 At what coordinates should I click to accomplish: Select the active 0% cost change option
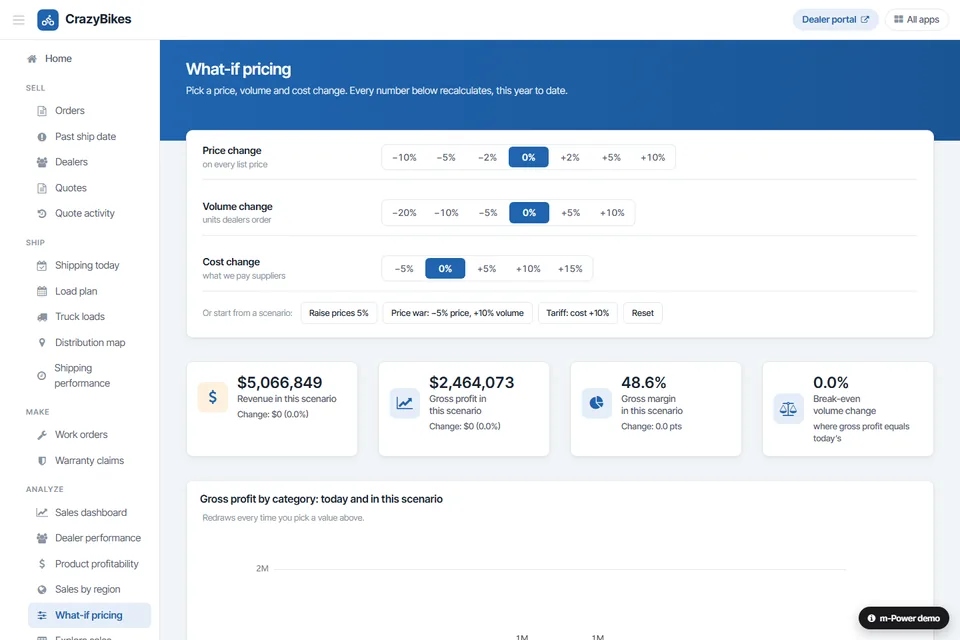pos(445,268)
